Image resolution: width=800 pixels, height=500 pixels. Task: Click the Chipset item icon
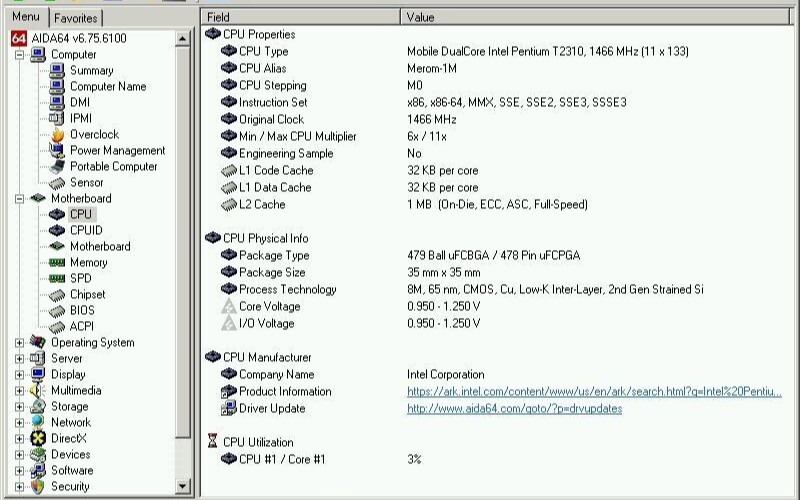(57, 295)
